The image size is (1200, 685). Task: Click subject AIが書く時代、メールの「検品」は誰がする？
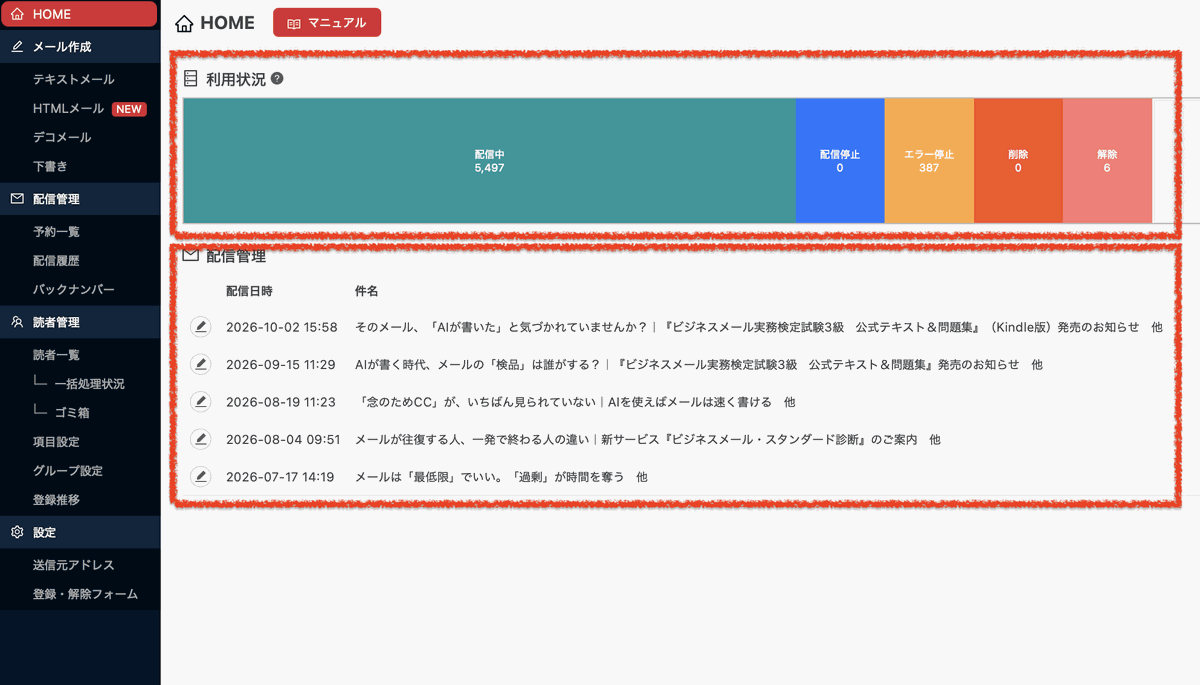478,365
